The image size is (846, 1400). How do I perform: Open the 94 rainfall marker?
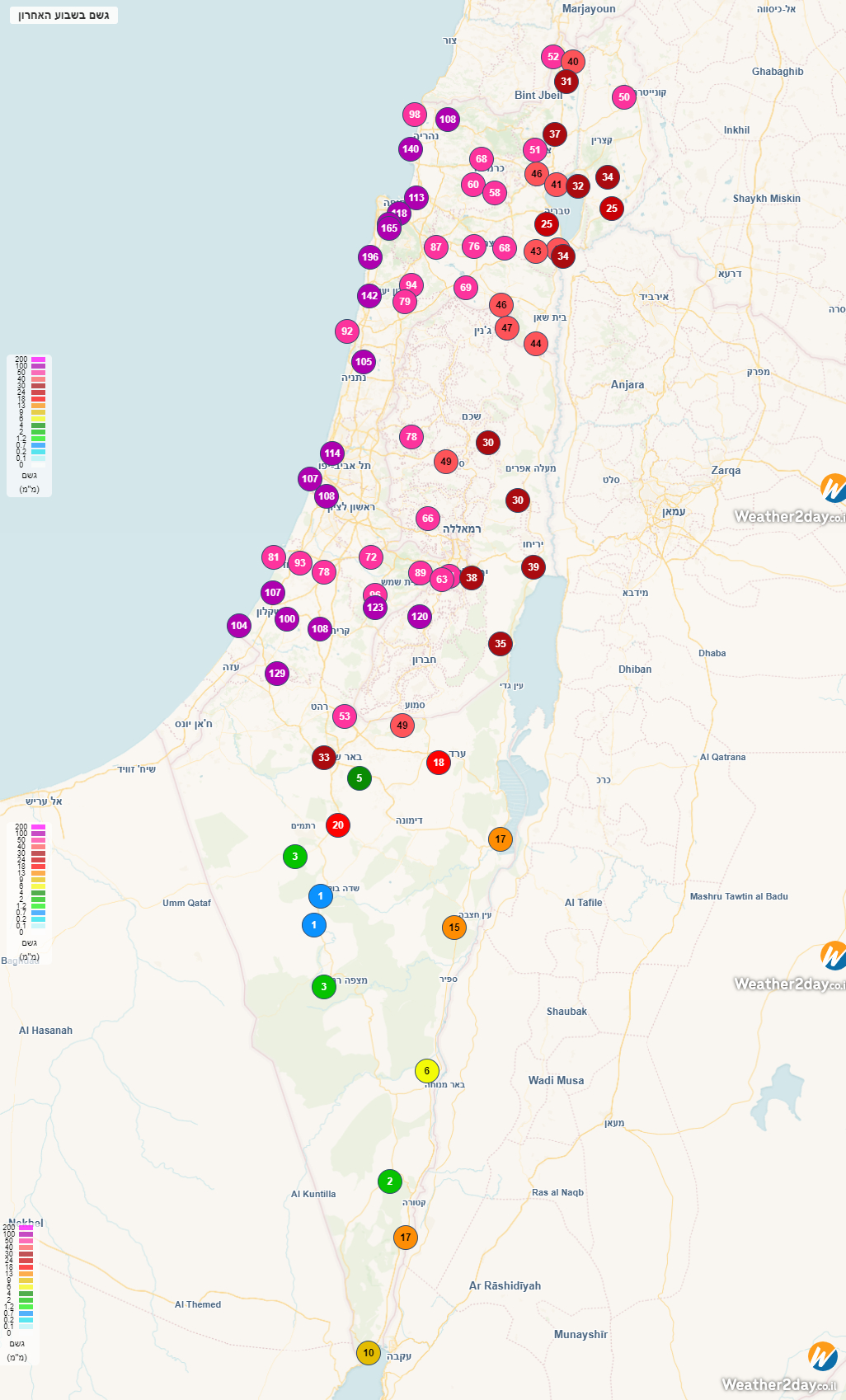coord(411,285)
